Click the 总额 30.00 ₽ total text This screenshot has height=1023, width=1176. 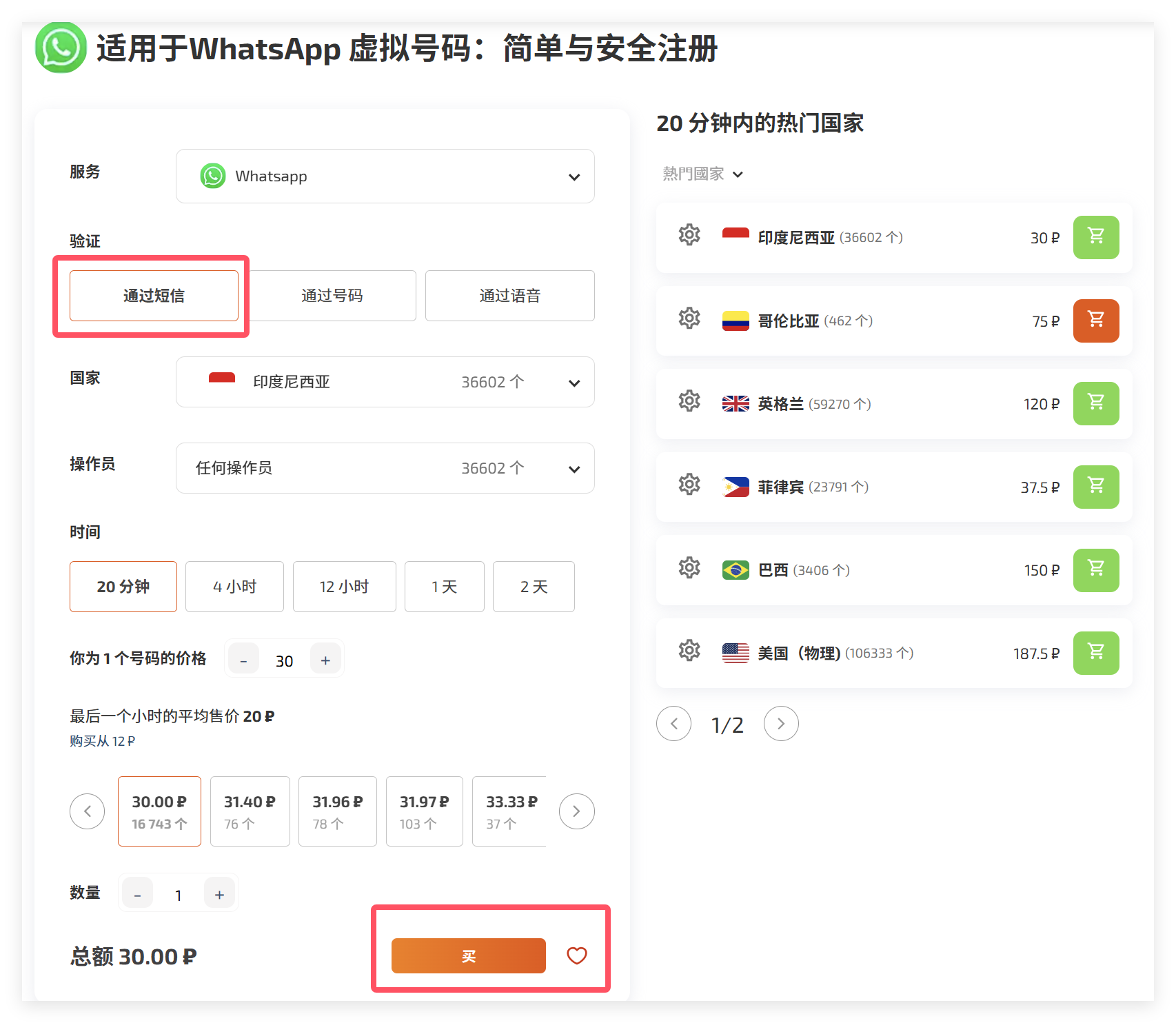(x=133, y=956)
